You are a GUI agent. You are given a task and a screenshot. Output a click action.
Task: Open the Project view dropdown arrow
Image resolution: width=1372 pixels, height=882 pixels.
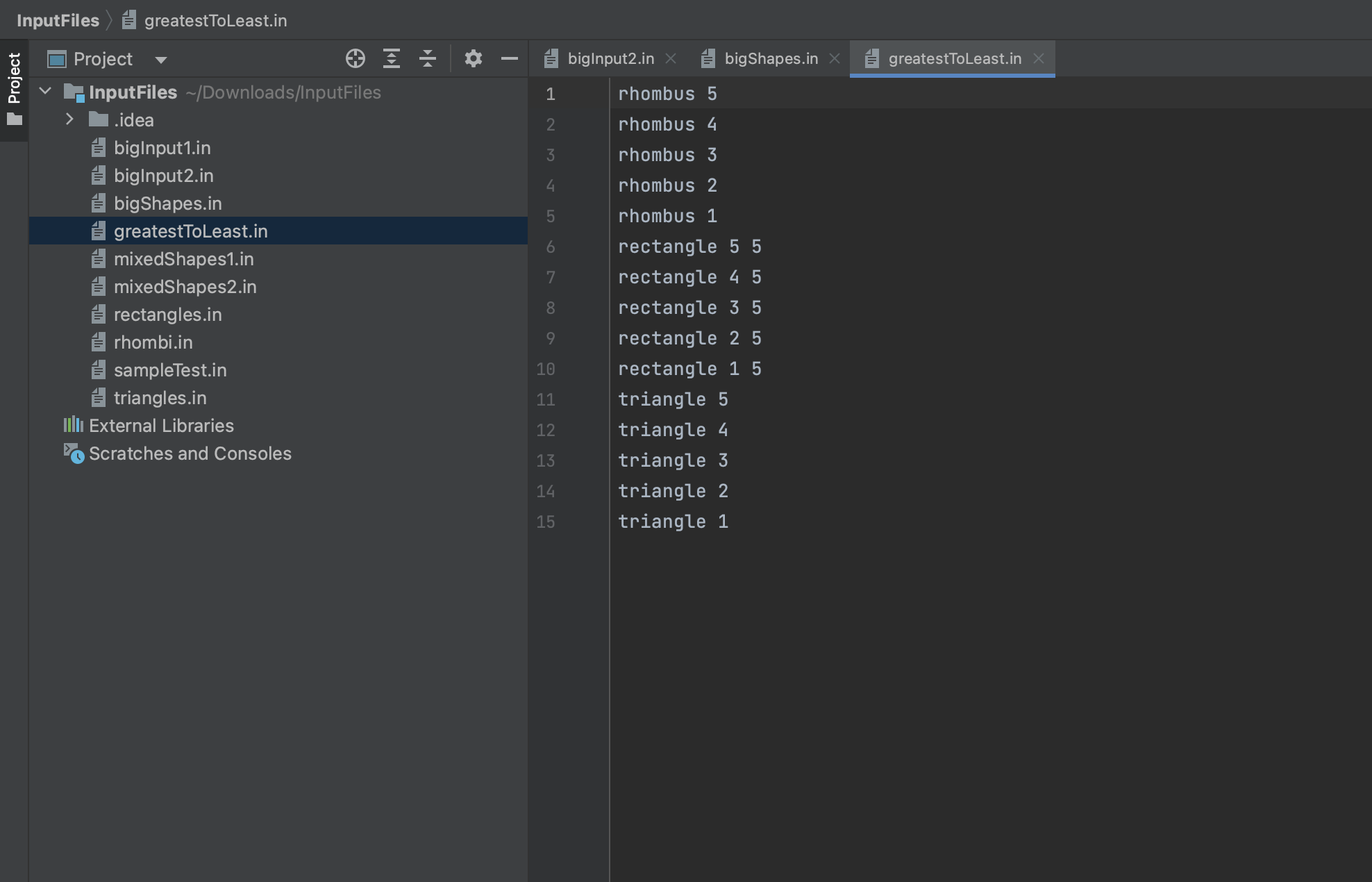pos(161,60)
